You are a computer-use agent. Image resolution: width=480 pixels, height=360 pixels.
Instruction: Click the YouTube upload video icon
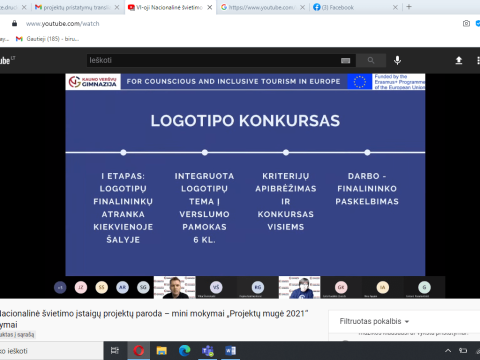pos(459,60)
